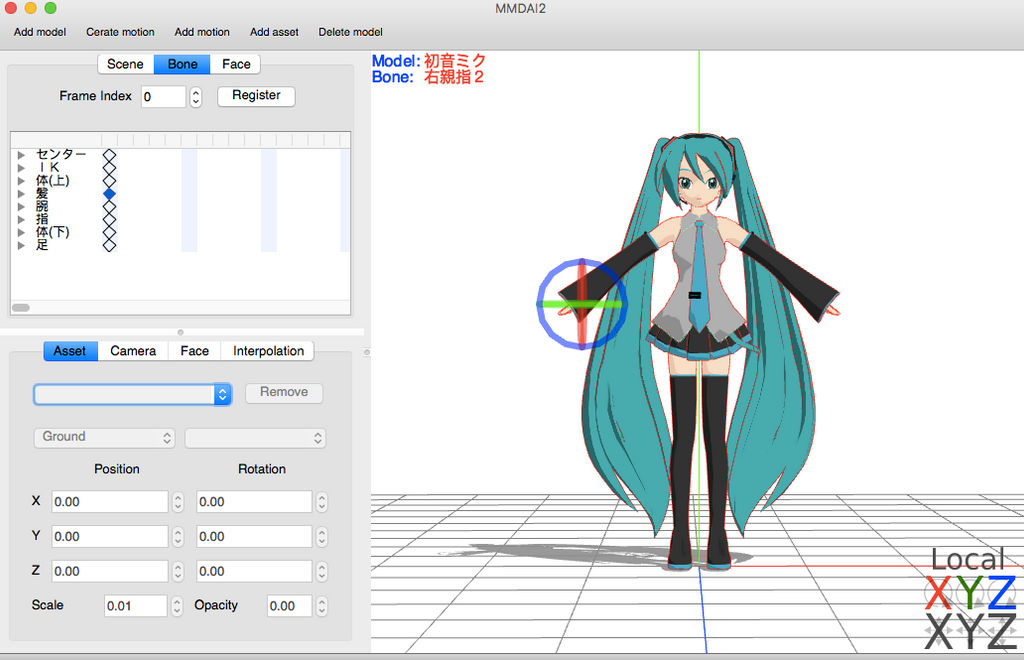This screenshot has height=660, width=1024.
Task: Expand the 腕 bone group
Action: [x=22, y=206]
